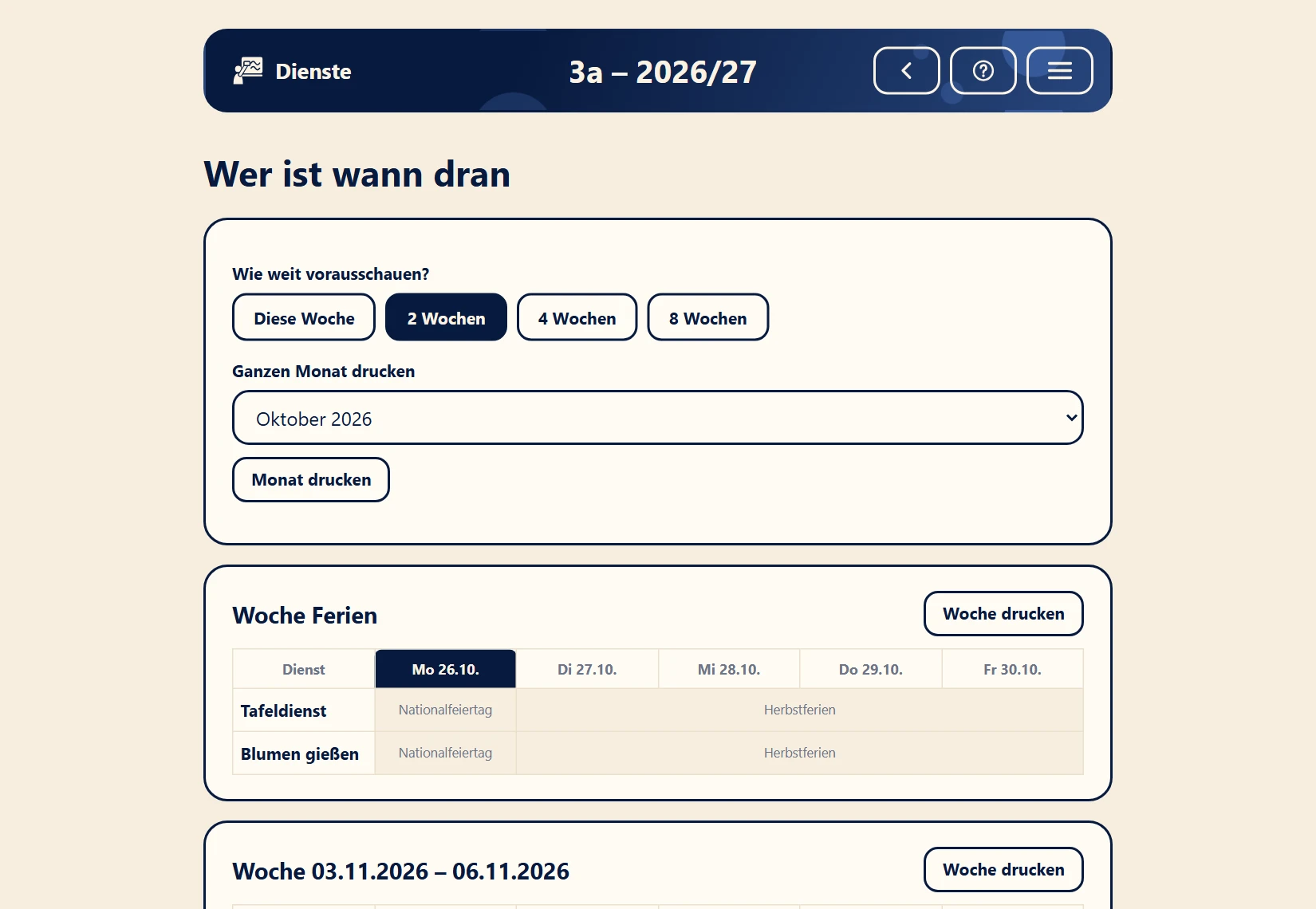Click the Monat drucken button
The width and height of the screenshot is (1316, 909).
[311, 480]
